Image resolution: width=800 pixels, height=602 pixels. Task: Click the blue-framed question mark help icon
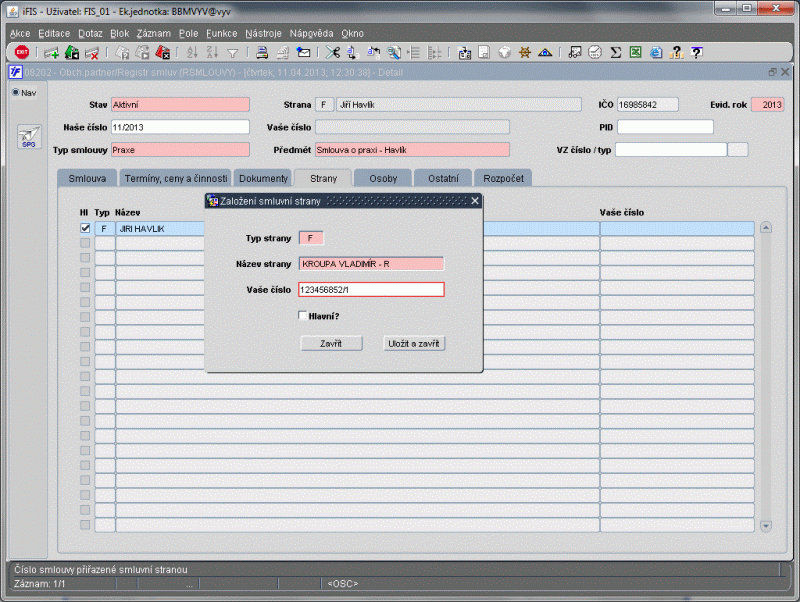tap(696, 52)
